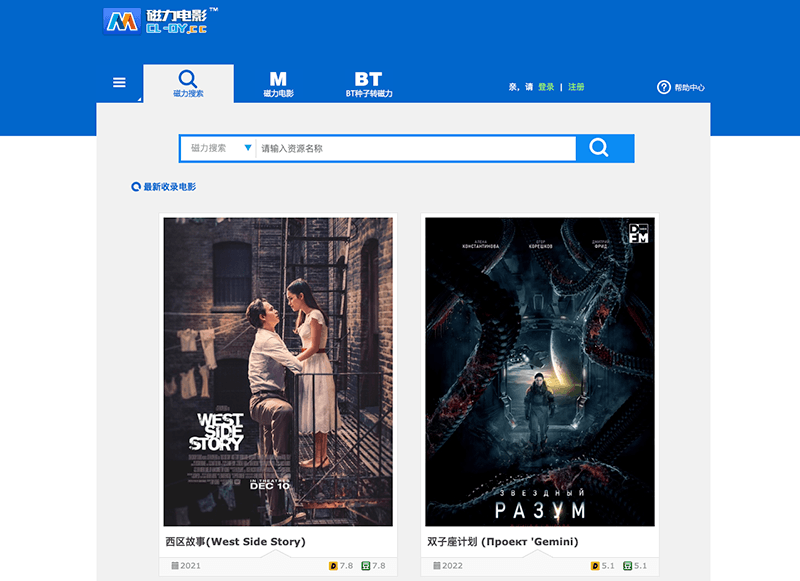Select the 磁力搜索 tab
Image resolution: width=800 pixels, height=581 pixels.
click(188, 84)
